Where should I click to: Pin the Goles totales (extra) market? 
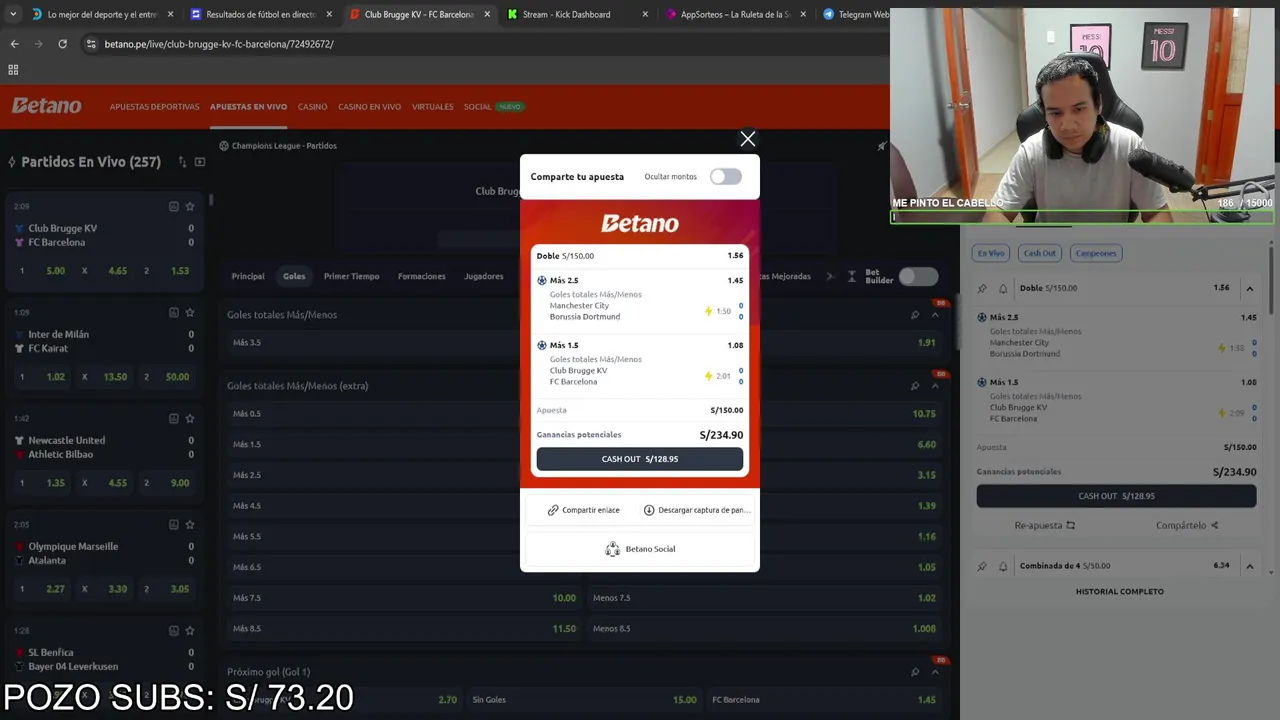coord(914,386)
